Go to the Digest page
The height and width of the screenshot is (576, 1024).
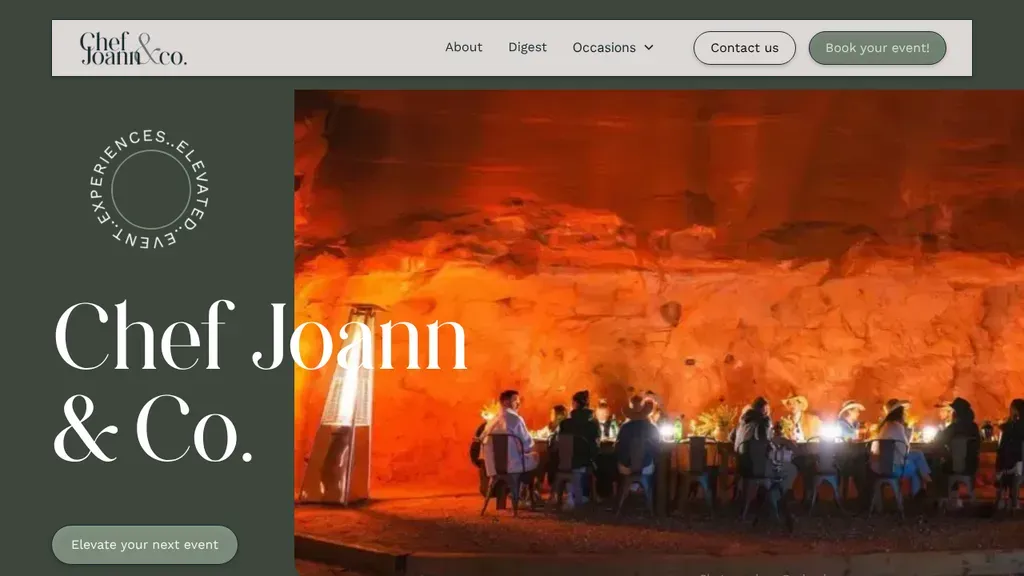528,47
